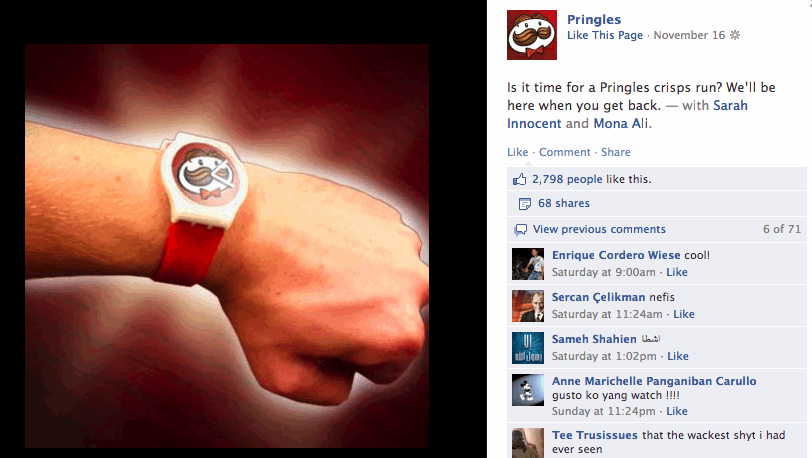Viewport: 812px width, 458px height.
Task: Open Sameh Shahien's profile thumbnail
Action: (528, 348)
